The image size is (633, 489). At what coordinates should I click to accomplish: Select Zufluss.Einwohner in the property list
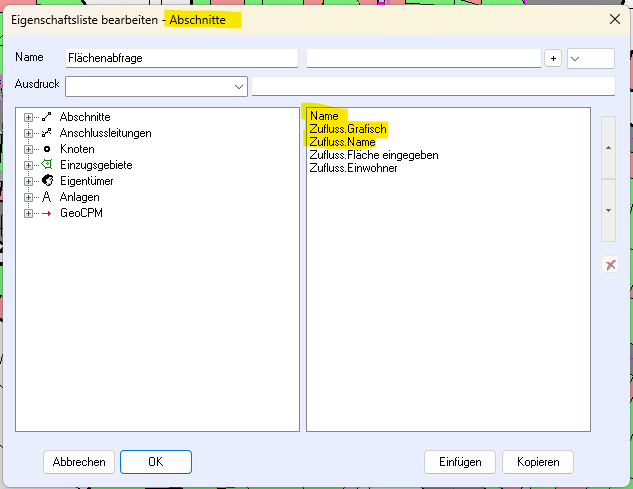click(x=354, y=168)
